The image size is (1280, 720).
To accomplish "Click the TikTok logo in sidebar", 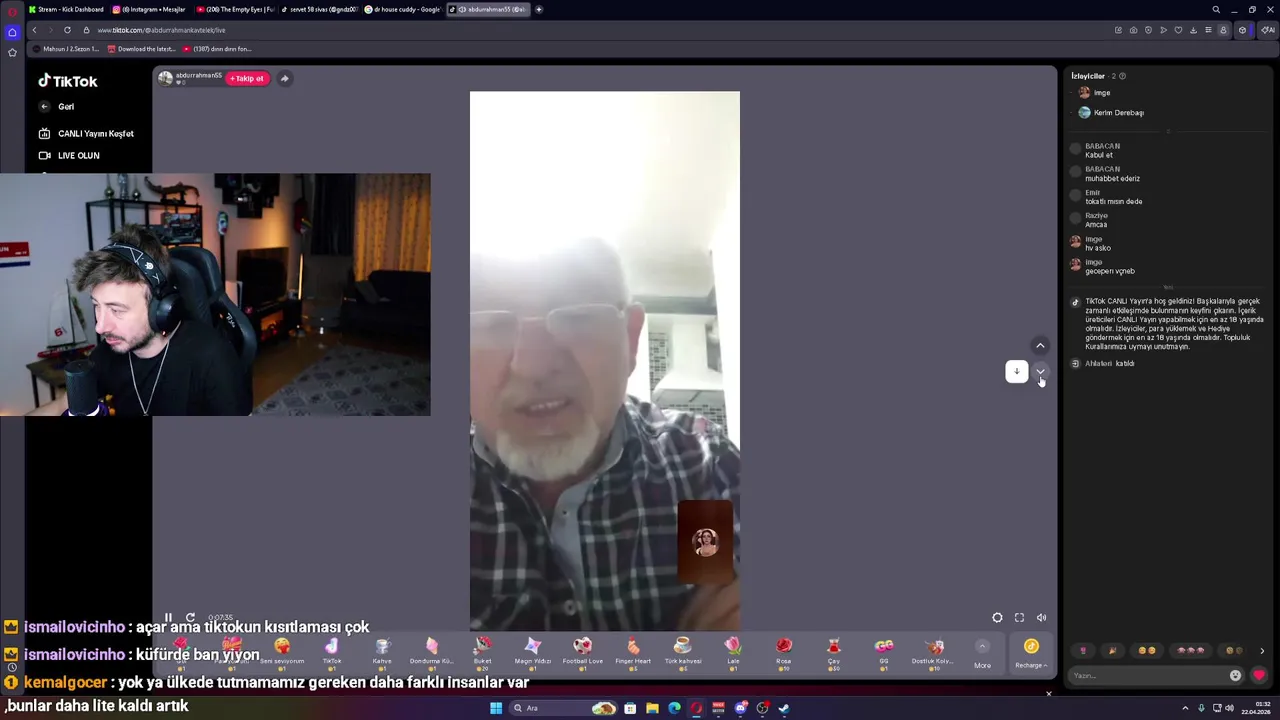I will tap(68, 81).
